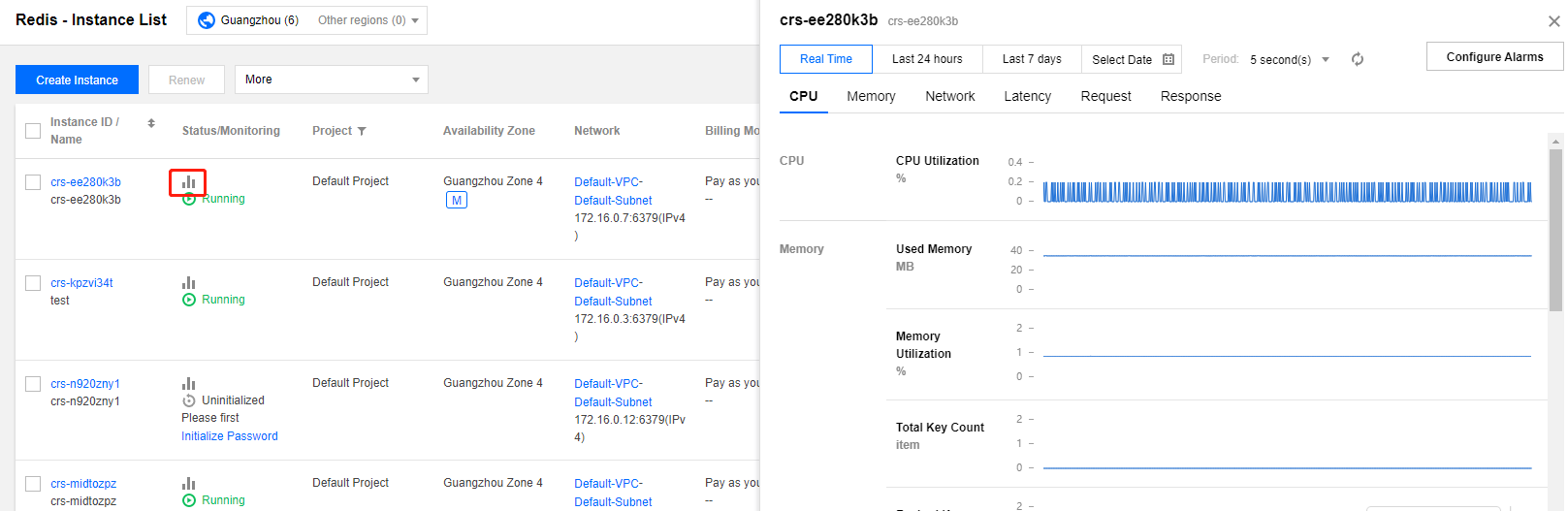Switch to the Memory monitoring tab

pos(871,96)
